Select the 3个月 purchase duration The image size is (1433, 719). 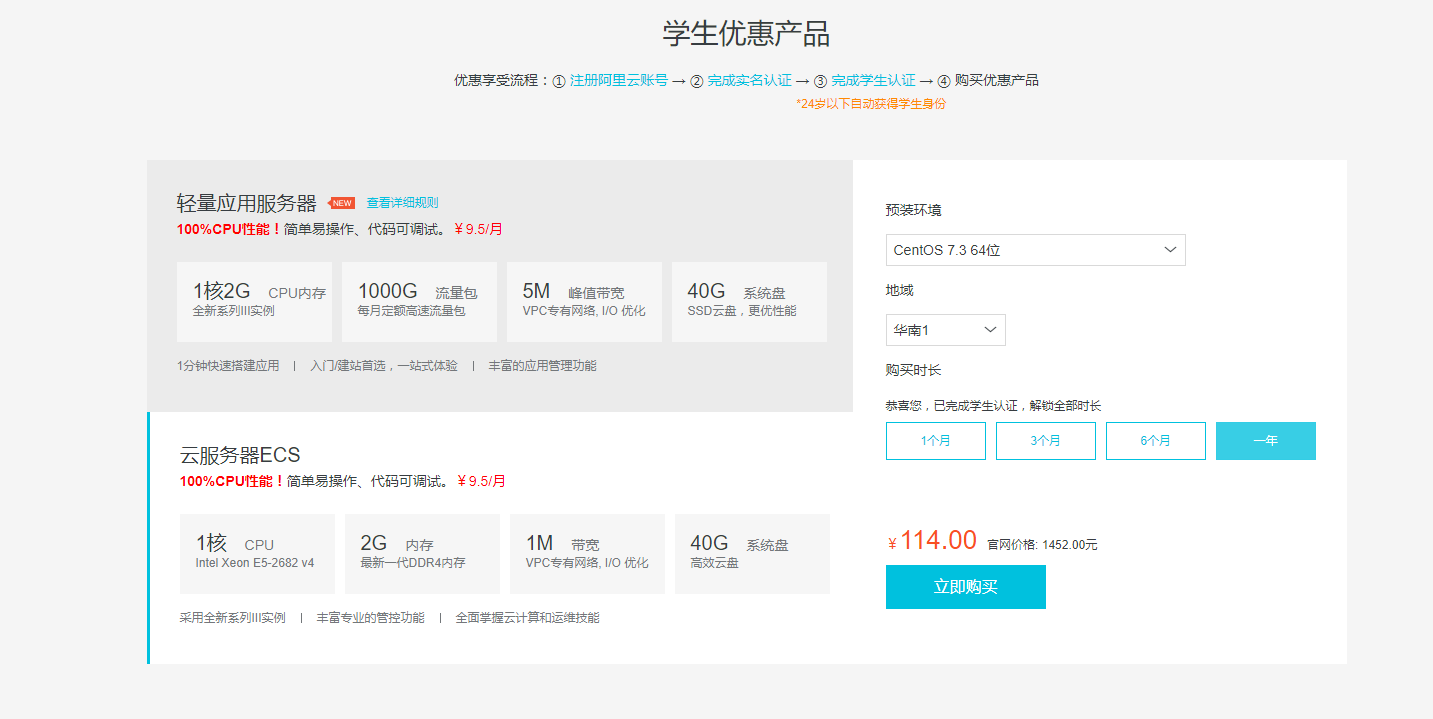click(1045, 441)
